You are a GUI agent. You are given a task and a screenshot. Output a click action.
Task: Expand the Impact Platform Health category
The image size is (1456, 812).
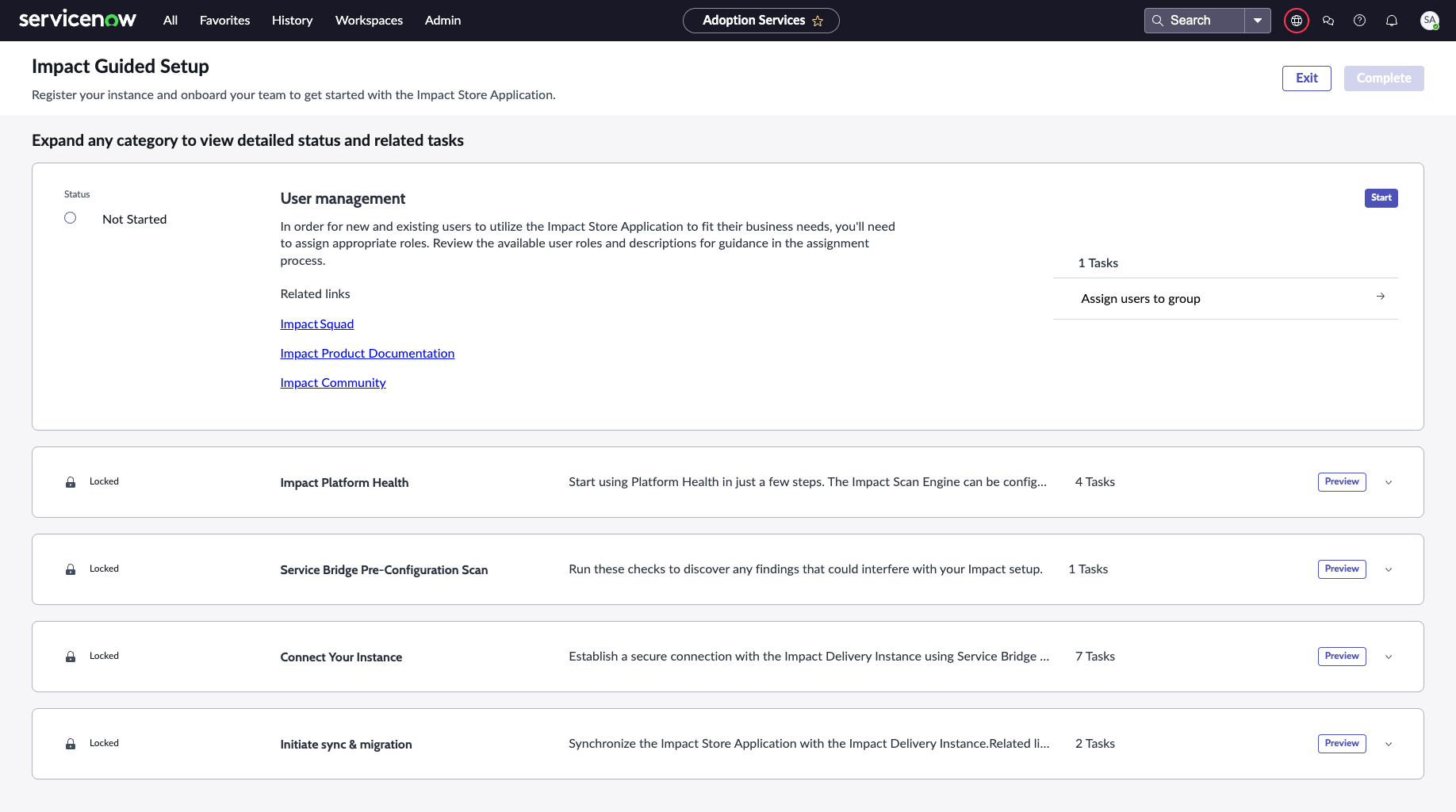point(1389,482)
